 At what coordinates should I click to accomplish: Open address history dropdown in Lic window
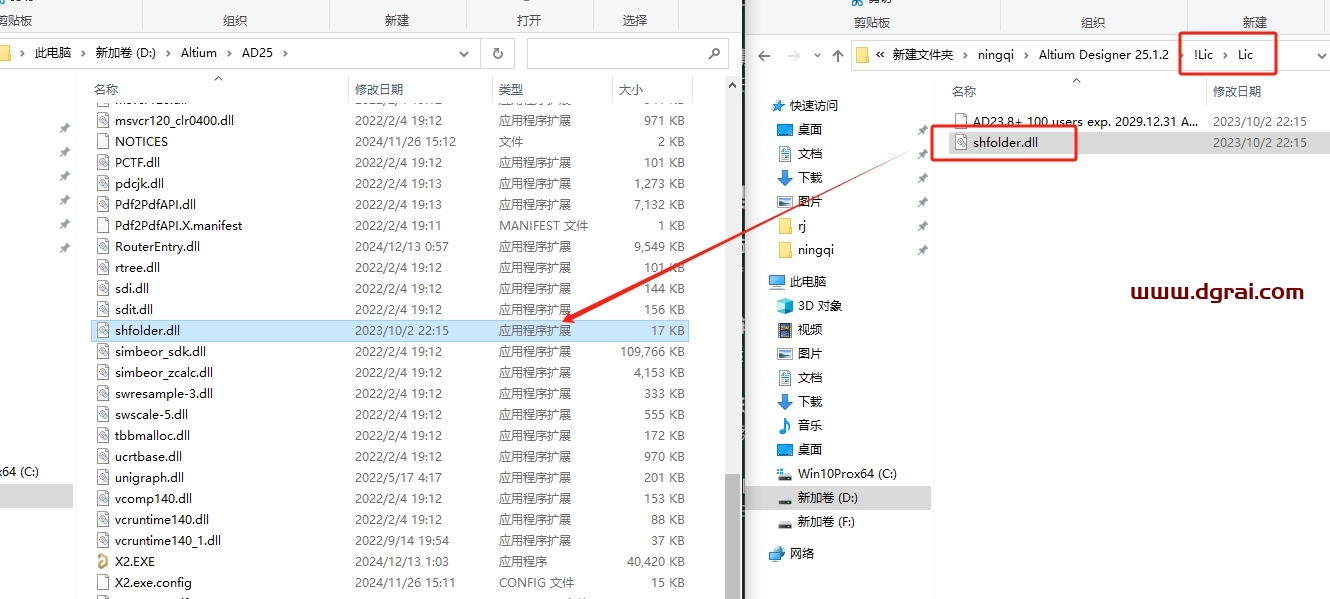[1321, 55]
